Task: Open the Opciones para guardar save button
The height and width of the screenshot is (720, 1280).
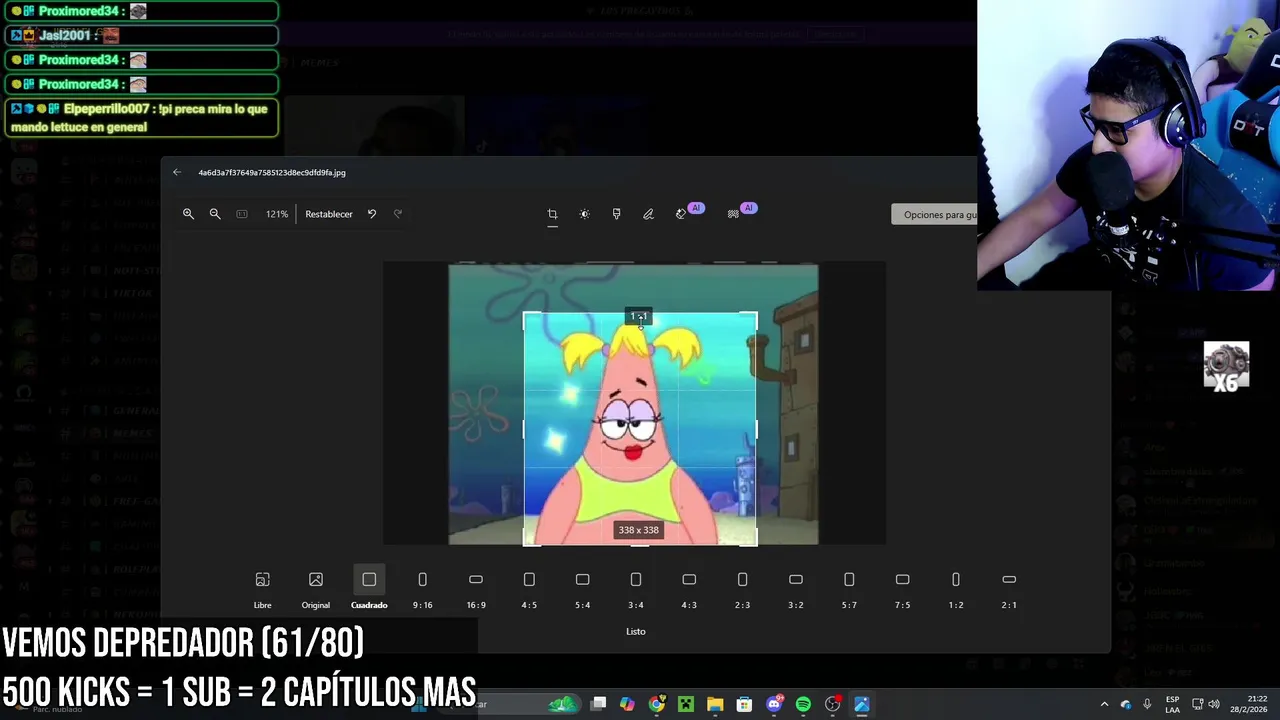Action: (934, 215)
